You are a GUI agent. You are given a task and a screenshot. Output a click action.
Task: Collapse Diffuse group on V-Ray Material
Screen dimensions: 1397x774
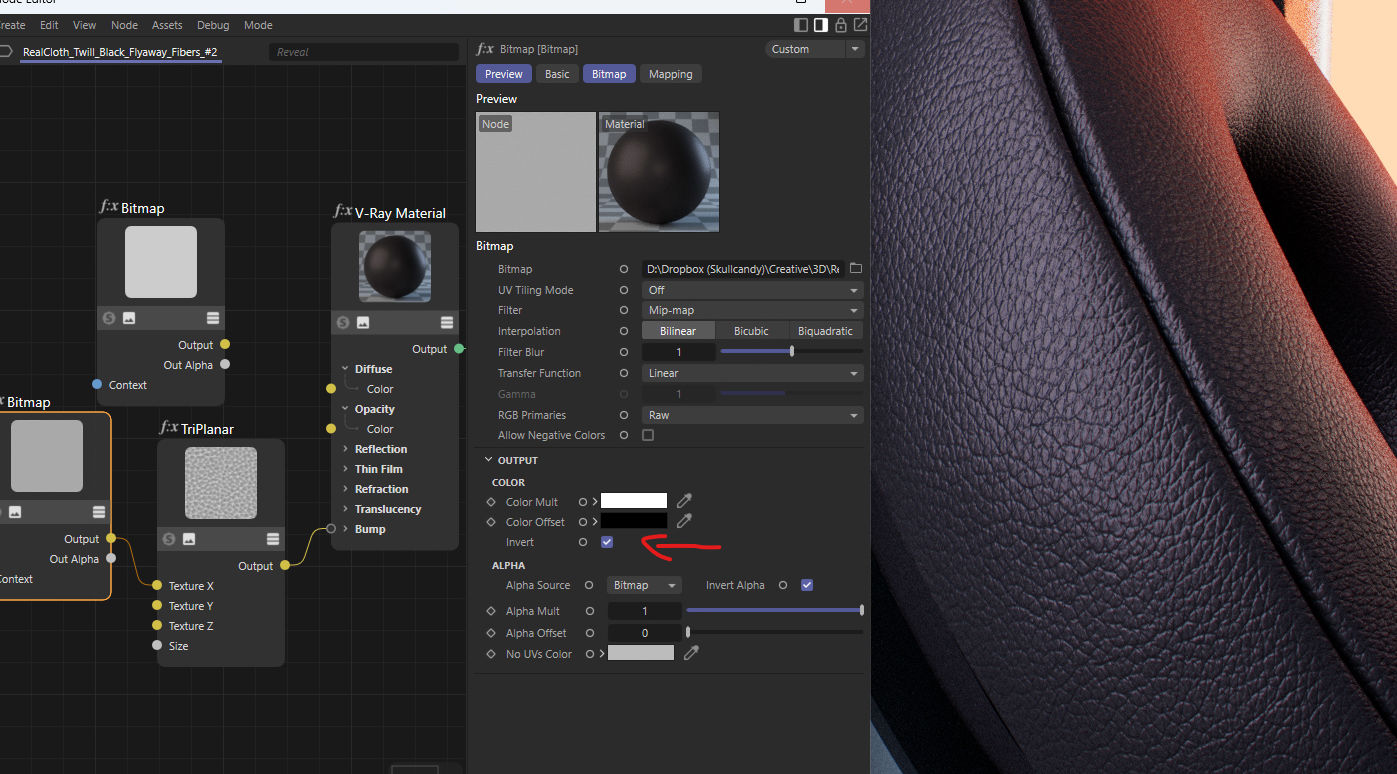click(345, 369)
